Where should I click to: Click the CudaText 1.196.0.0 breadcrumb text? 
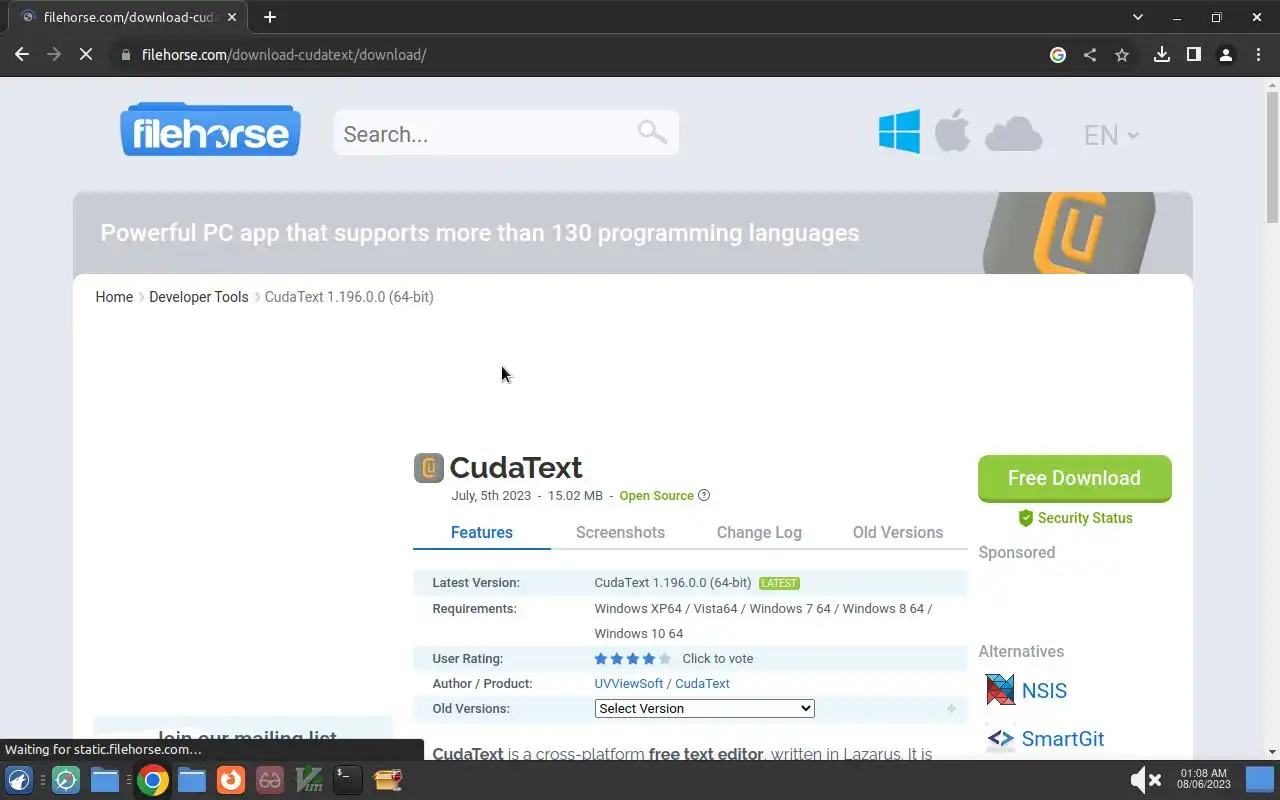(x=349, y=297)
